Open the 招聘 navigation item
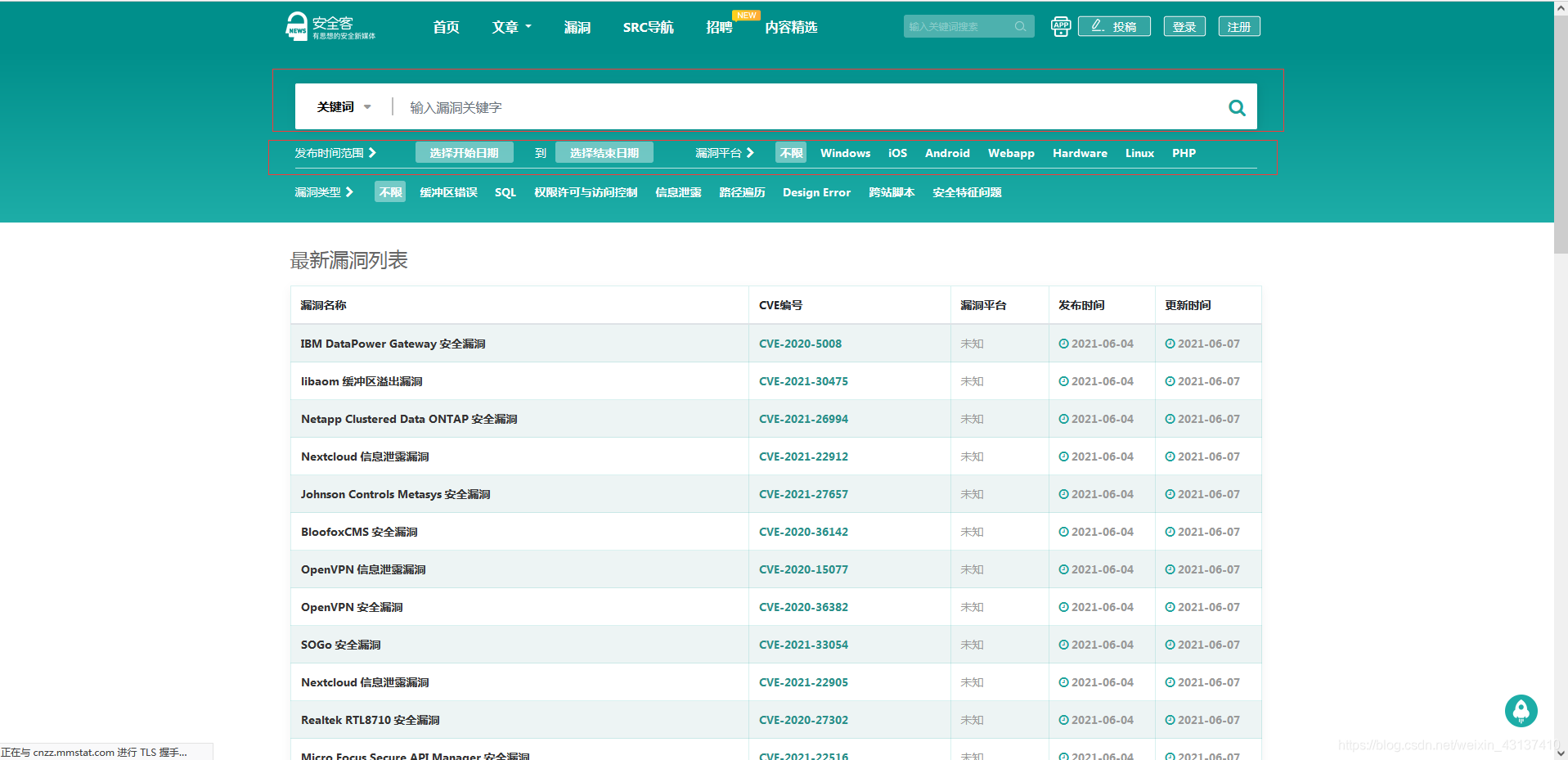The height and width of the screenshot is (760, 1568). 719,27
